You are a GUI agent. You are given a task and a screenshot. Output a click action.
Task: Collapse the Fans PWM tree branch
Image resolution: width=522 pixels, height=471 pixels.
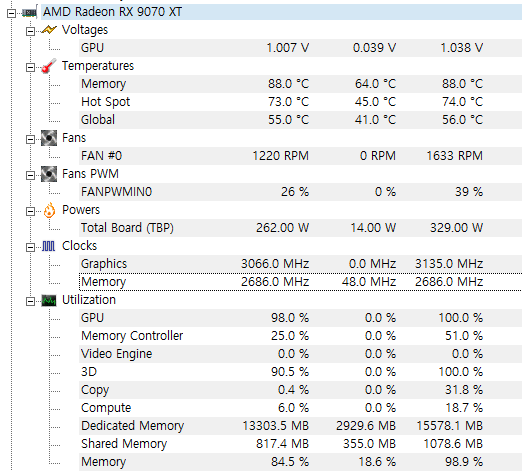(30, 175)
